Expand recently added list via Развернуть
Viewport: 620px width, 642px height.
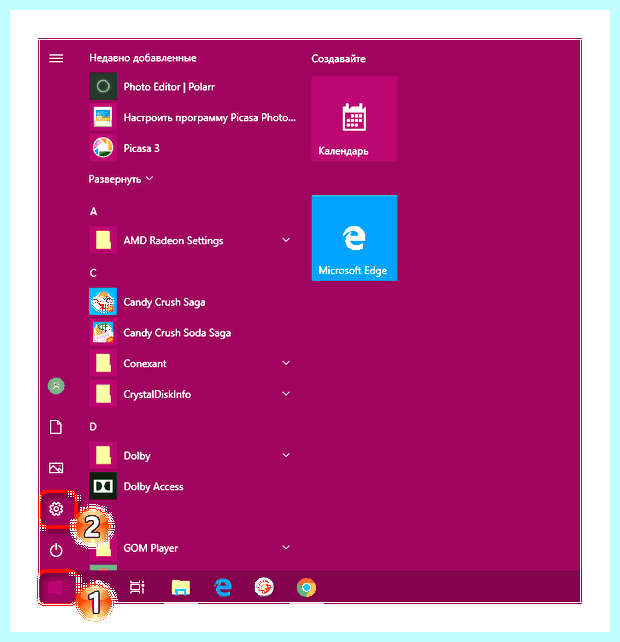coord(121,179)
